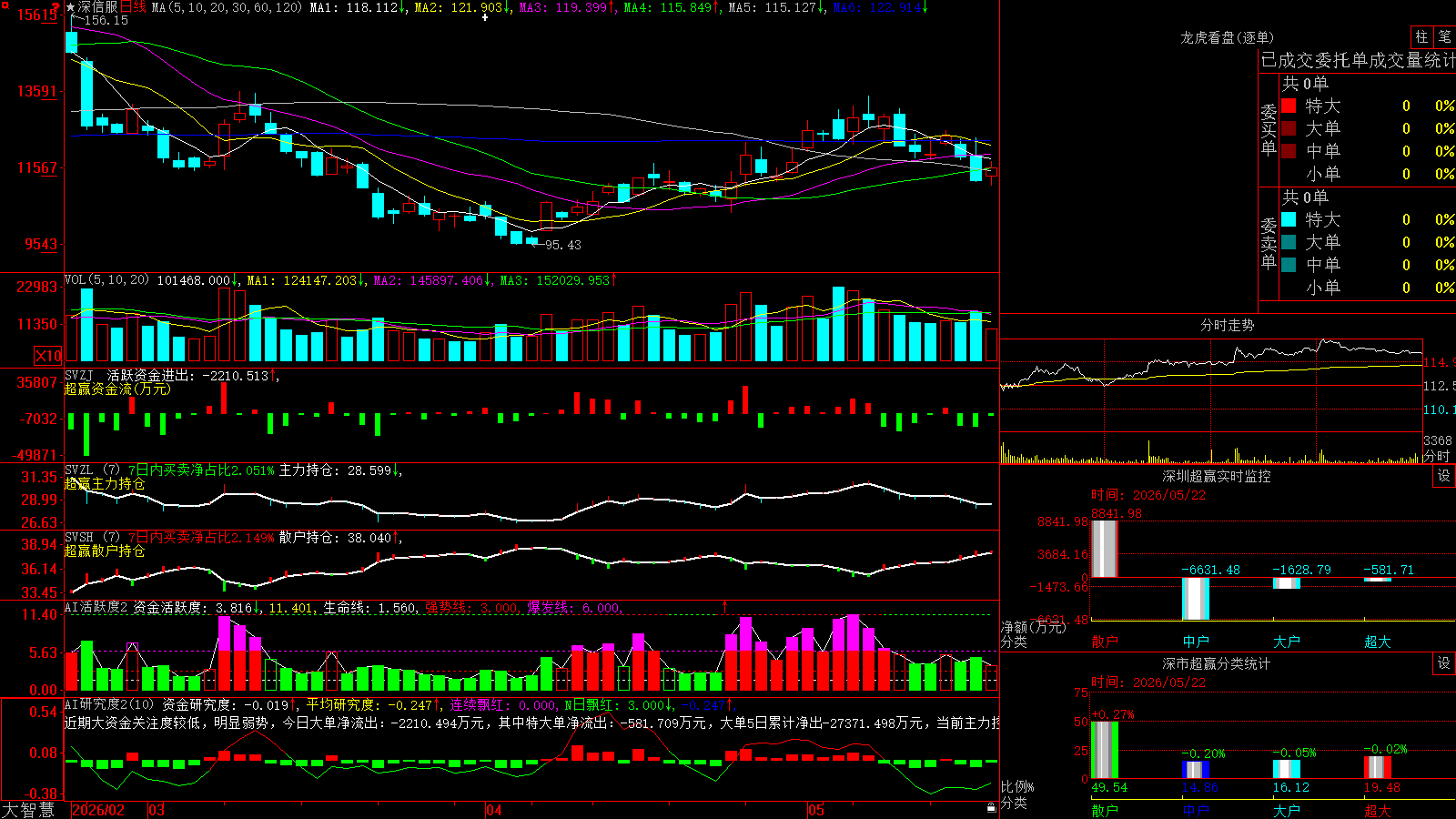Click the X10 volume scale marker

48,356
